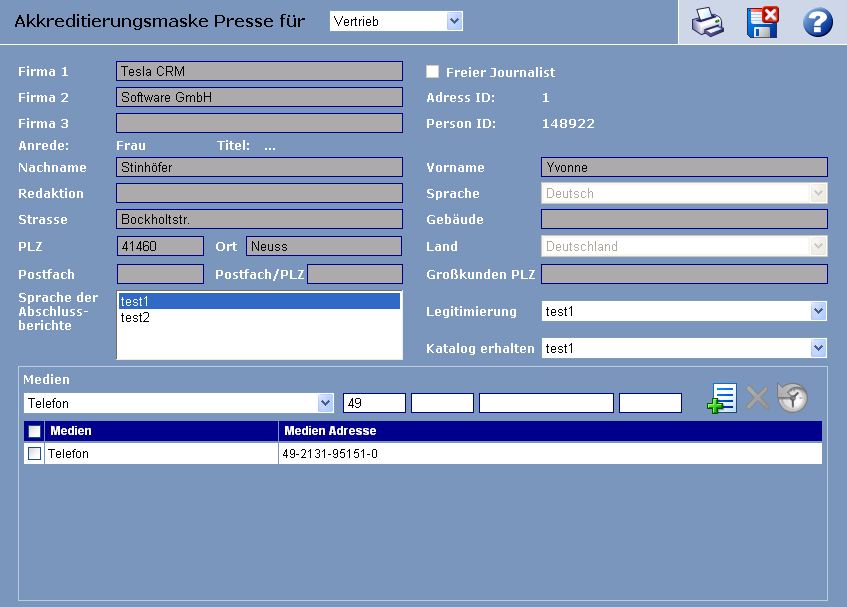Enable the Freier Journalist checkbox

coord(433,72)
